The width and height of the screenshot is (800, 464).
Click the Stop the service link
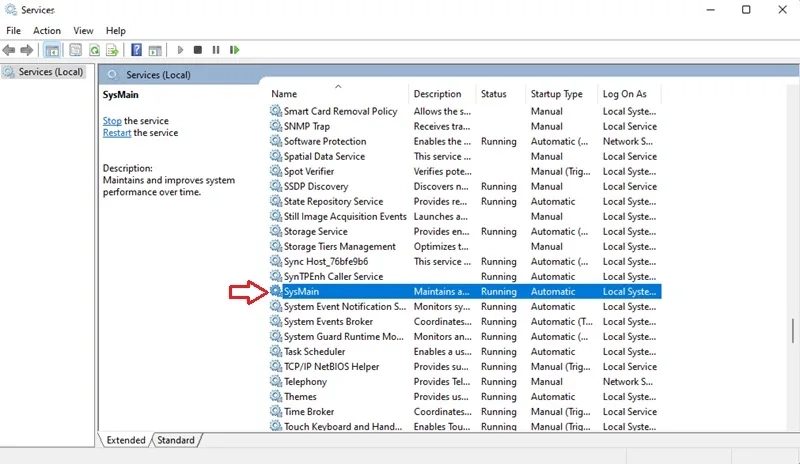(x=112, y=121)
